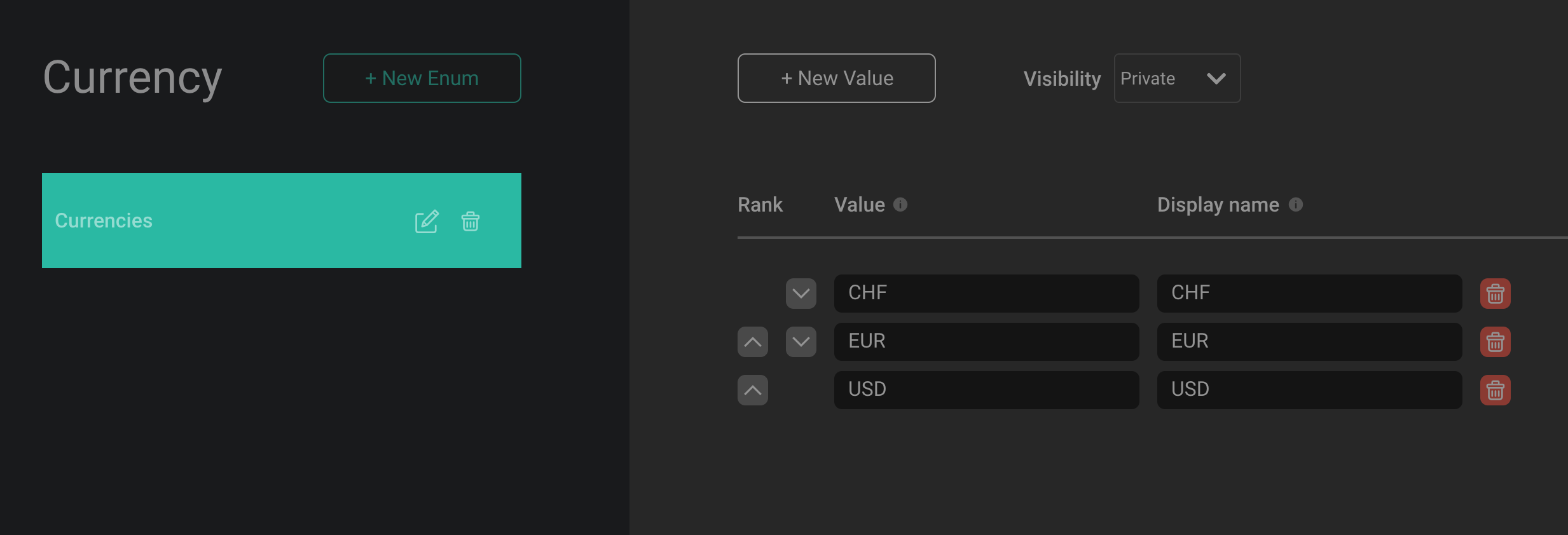This screenshot has width=1568, height=535.
Task: Move CHF down in rank
Action: click(801, 294)
